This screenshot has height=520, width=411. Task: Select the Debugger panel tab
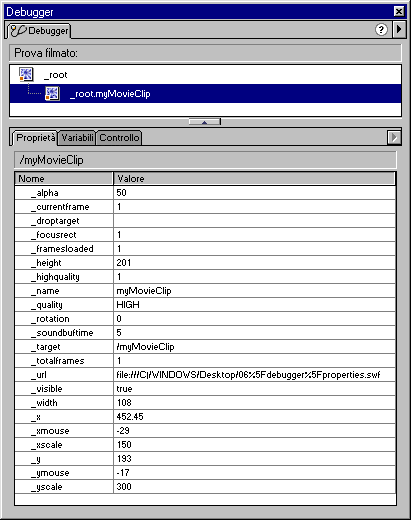39,31
